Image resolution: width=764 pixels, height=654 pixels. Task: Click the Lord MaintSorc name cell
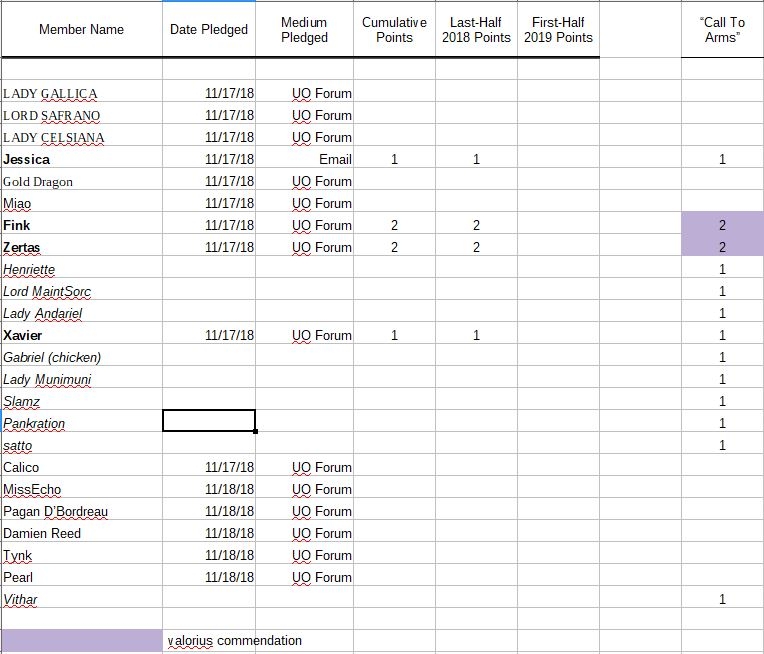tap(81, 289)
